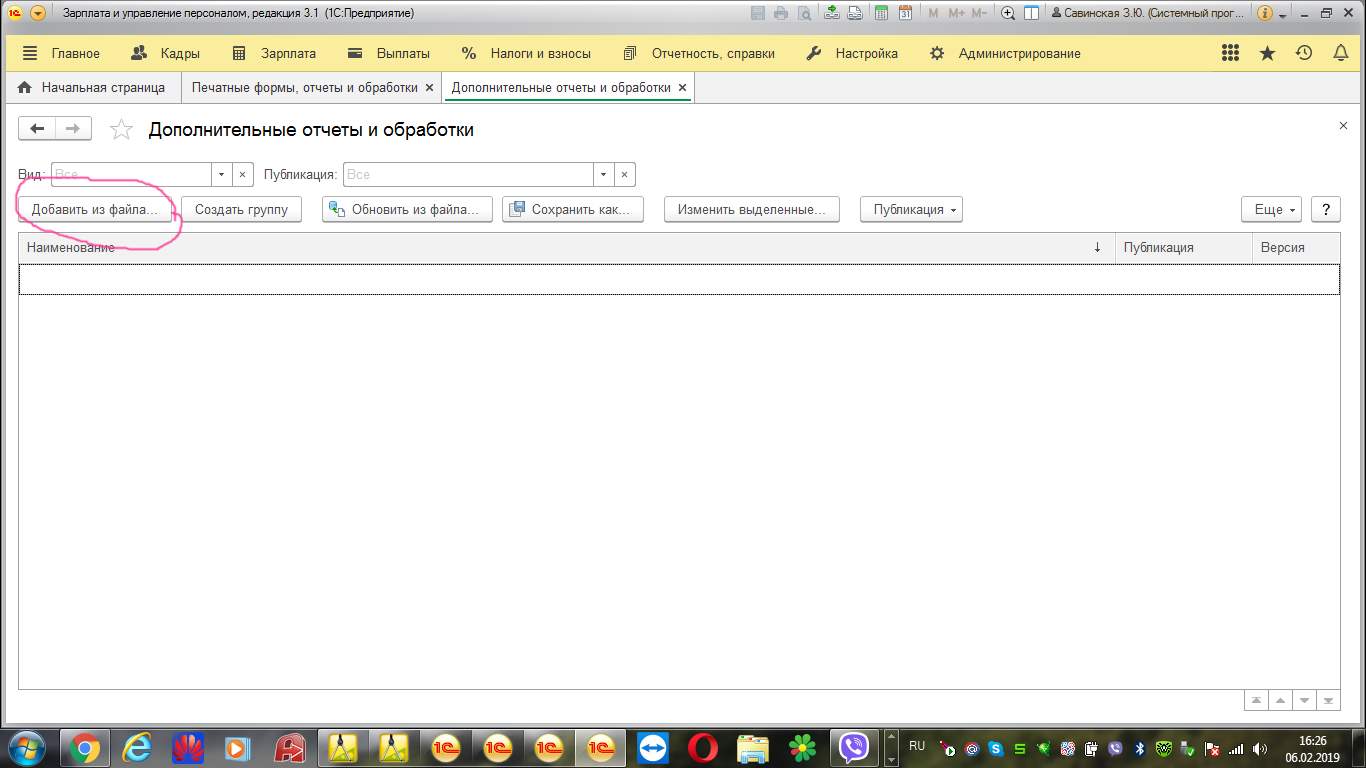The height and width of the screenshot is (768, 1366).
Task: Open Favorites star in top panel
Action: click(x=1267, y=54)
